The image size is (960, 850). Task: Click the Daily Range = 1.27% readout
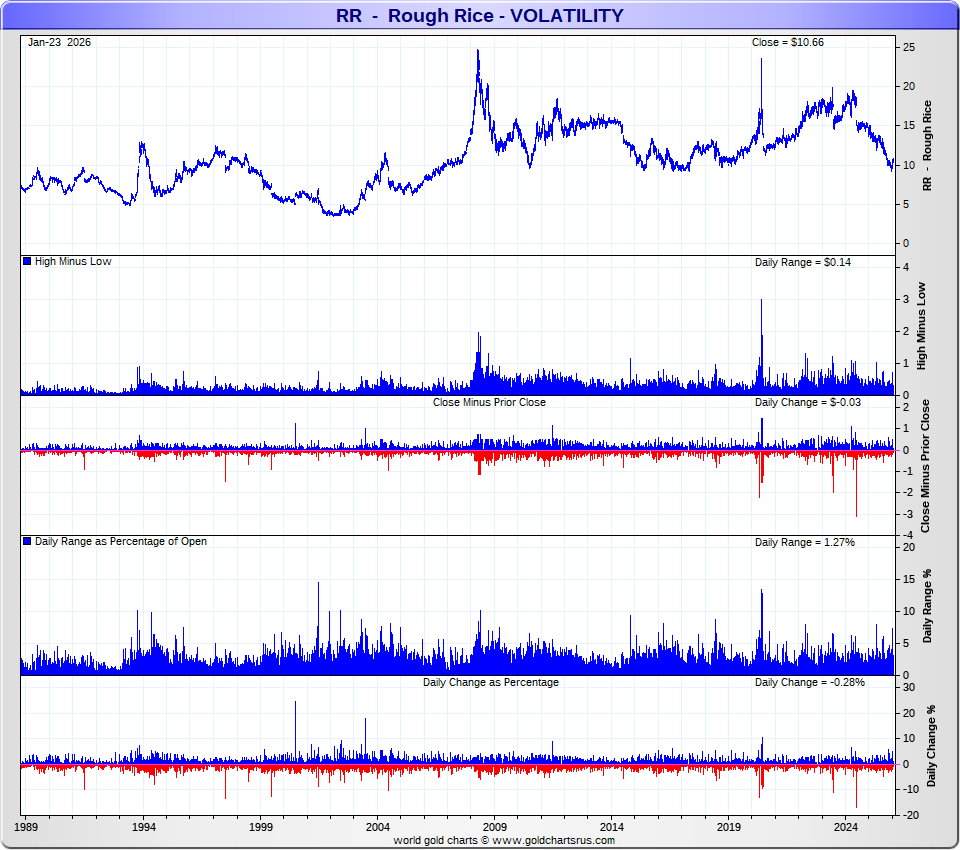coord(804,542)
